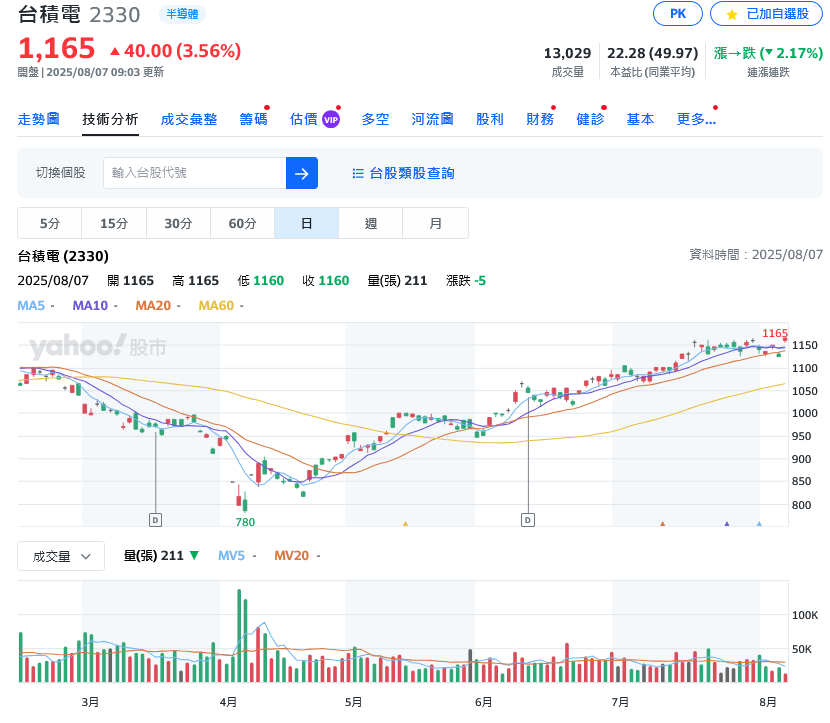Click the light blue triangle marker near August
The width and height of the screenshot is (830, 723).
tap(759, 523)
